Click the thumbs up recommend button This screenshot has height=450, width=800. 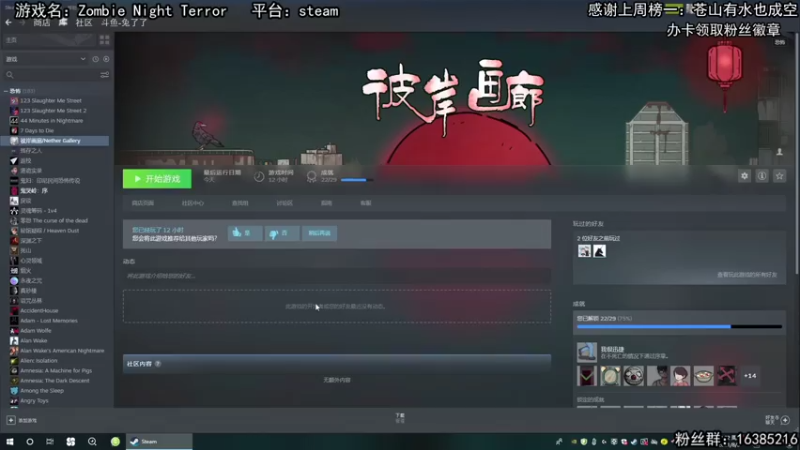245,233
